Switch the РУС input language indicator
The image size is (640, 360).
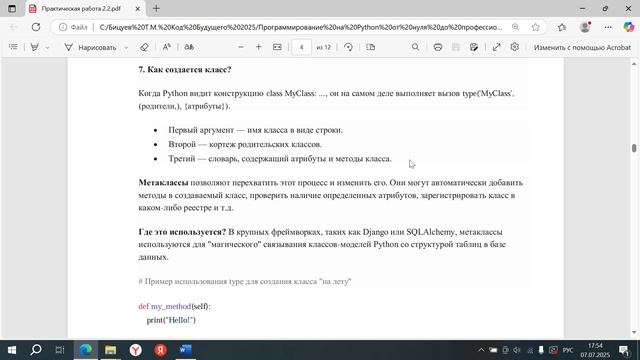568,350
